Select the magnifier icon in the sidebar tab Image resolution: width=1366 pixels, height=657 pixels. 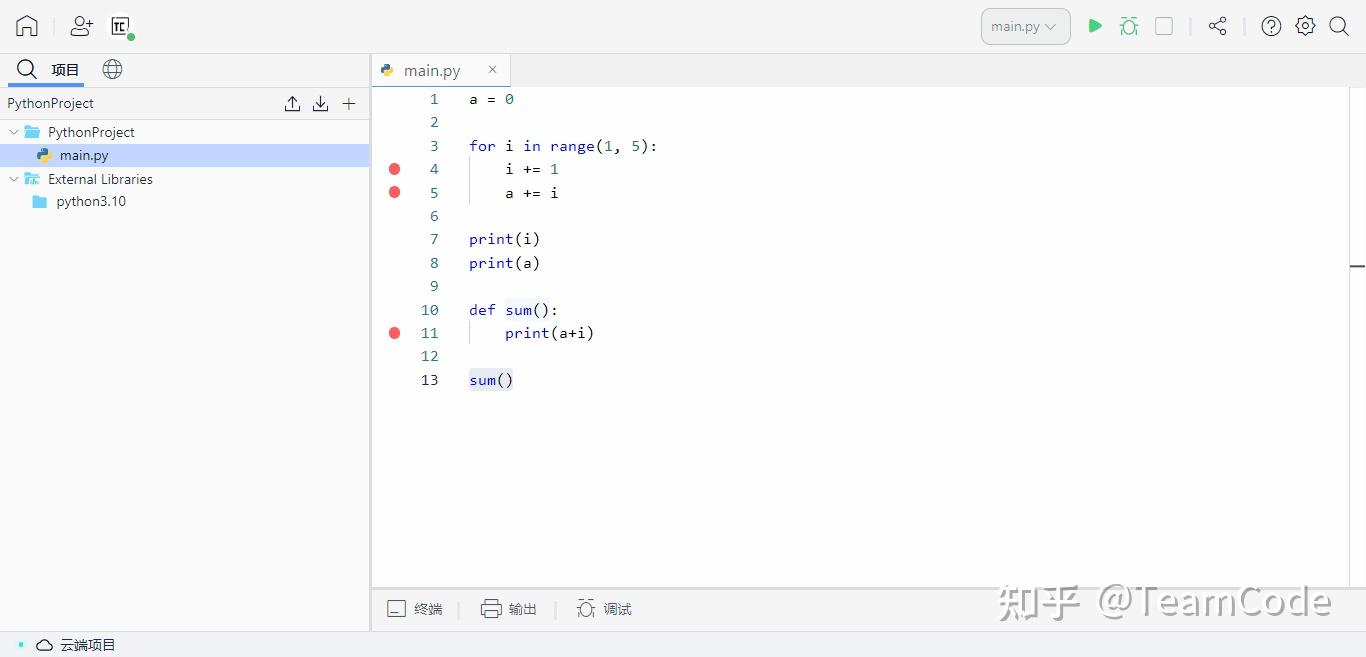[x=27, y=69]
